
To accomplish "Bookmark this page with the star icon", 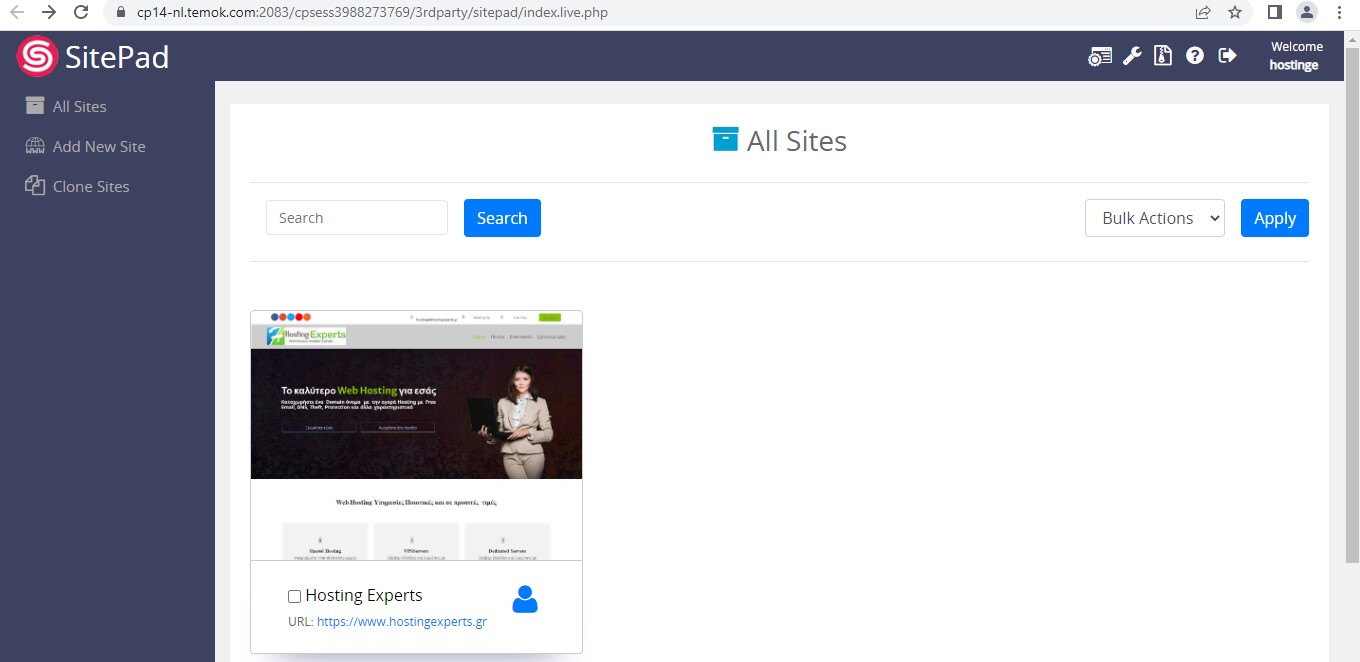I will click(x=1235, y=13).
